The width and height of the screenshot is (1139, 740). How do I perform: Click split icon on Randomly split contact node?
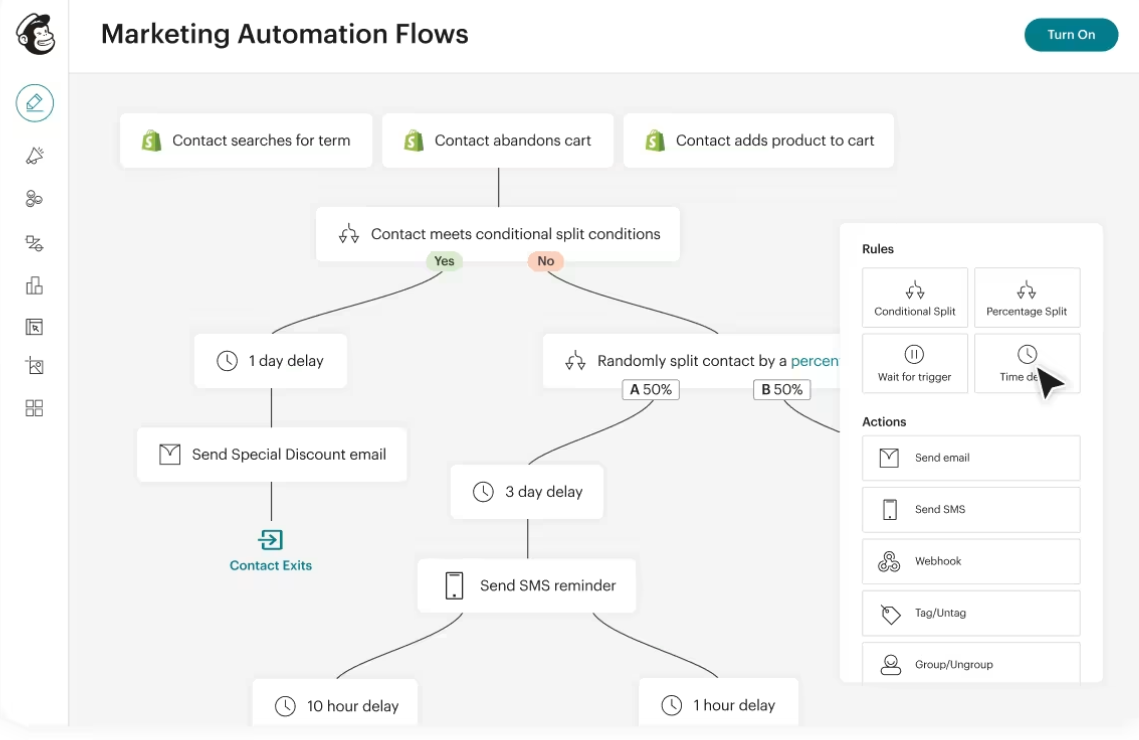[x=575, y=361]
